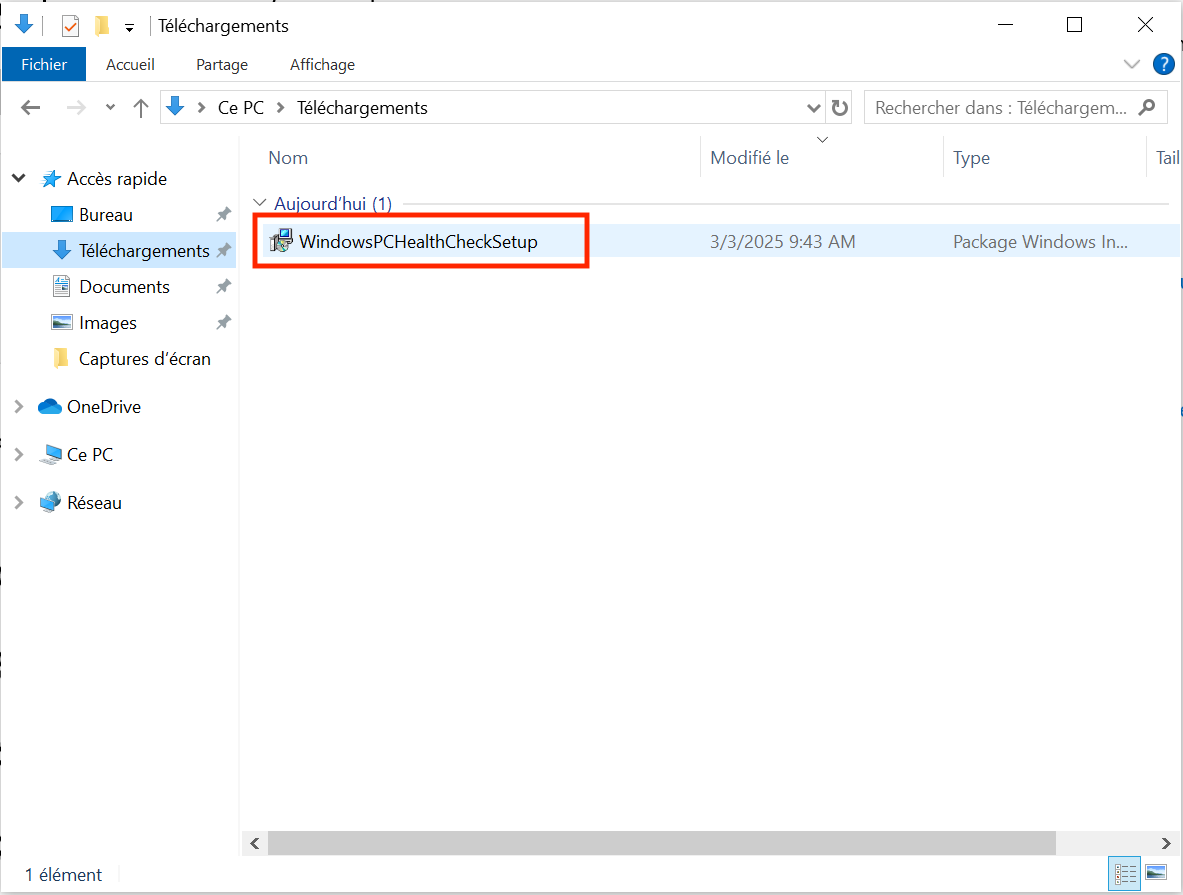Go forward with the right arrow

click(75, 108)
